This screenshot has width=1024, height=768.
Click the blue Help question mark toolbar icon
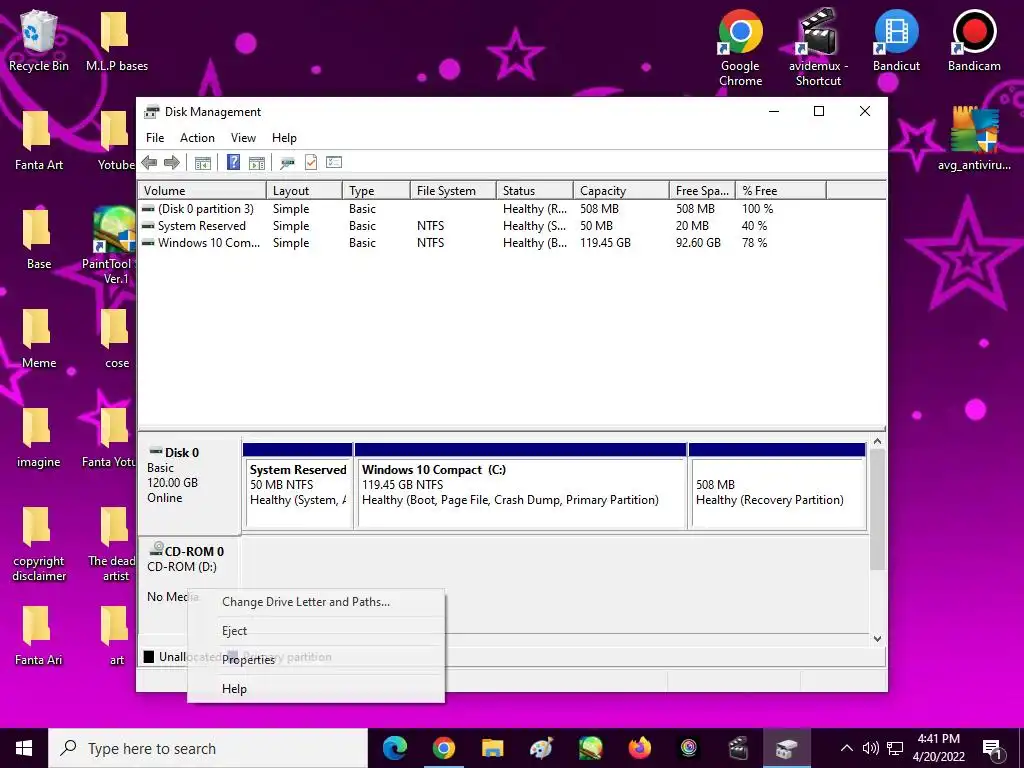233,162
